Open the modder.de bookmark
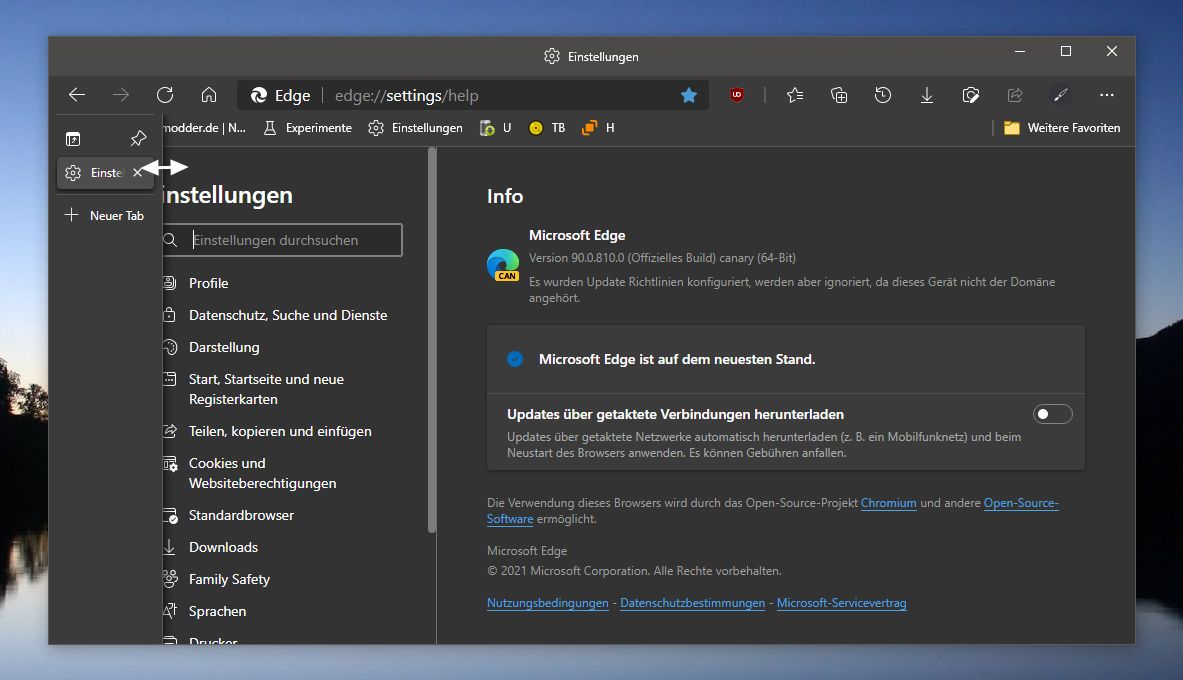This screenshot has height=680, width=1183. click(204, 128)
